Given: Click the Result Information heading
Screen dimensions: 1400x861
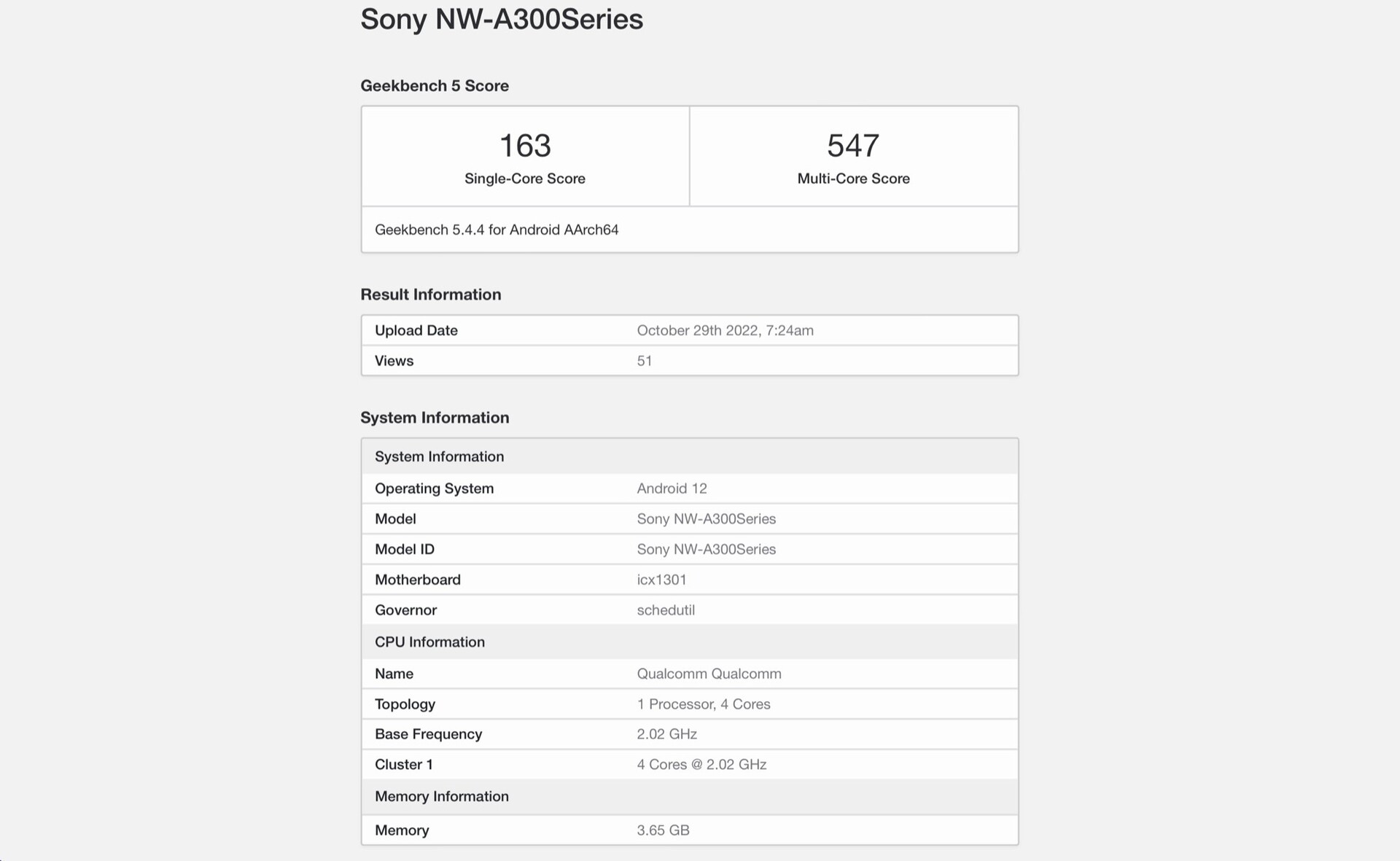Looking at the screenshot, I should [431, 295].
